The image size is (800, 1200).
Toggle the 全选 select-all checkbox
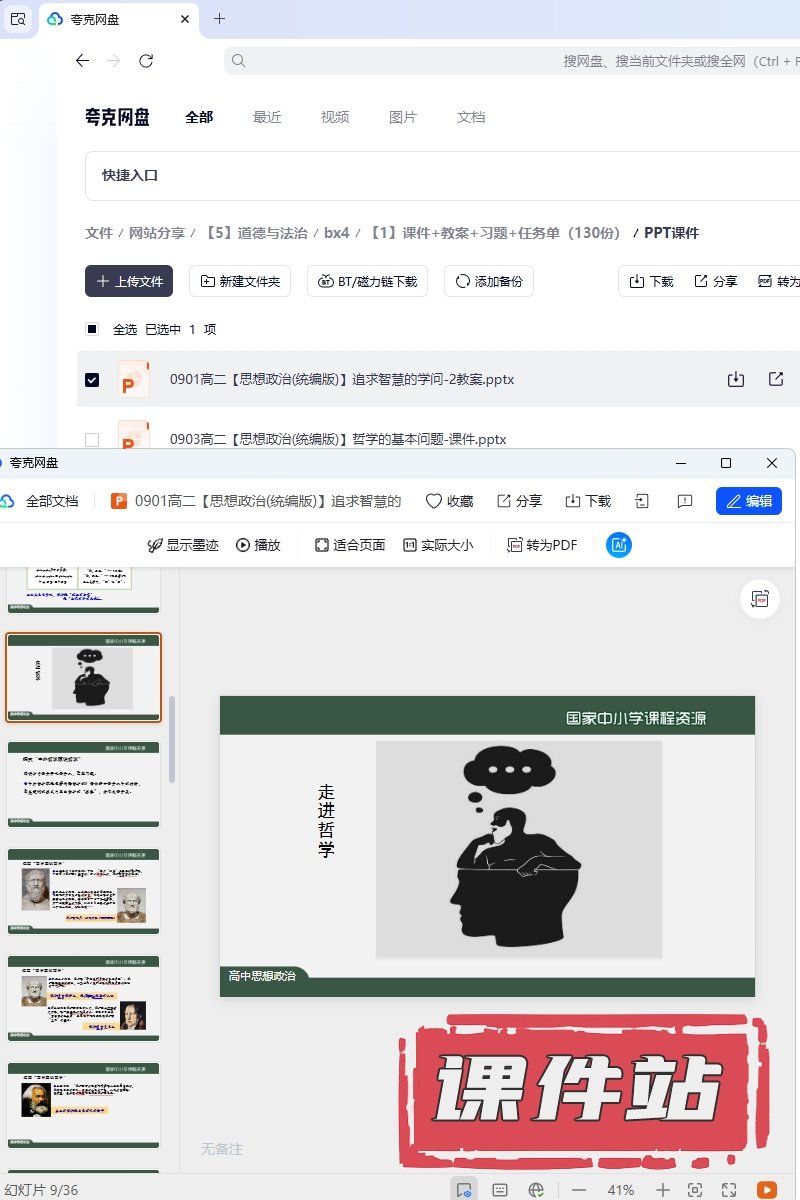point(92,329)
